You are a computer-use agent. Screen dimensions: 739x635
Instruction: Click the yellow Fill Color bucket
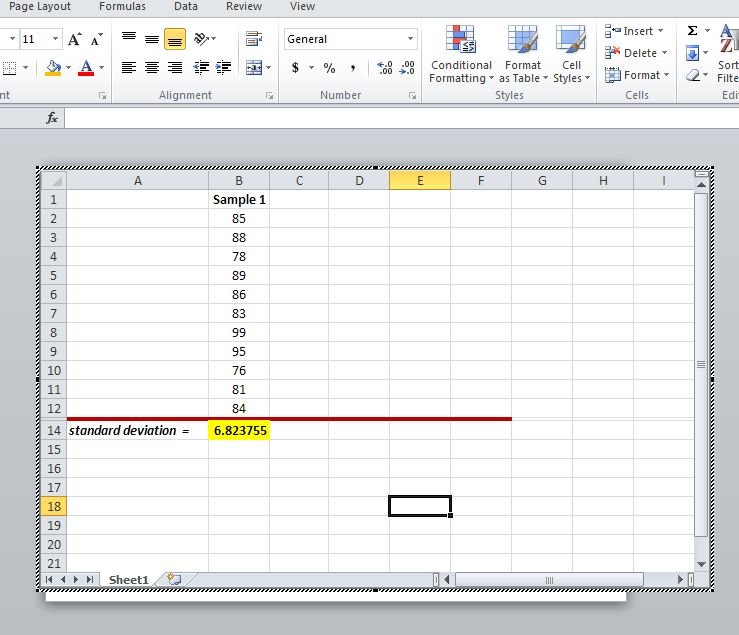(53, 68)
